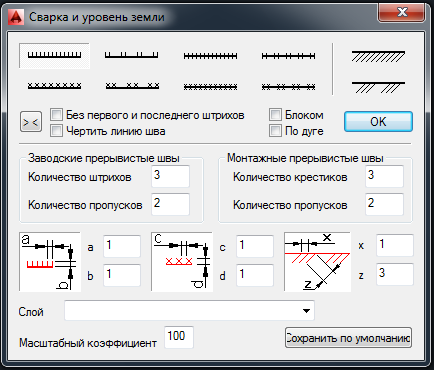Choose the intermittent cross-mark field weld pattern
The image size is (434, 370).
(132, 86)
